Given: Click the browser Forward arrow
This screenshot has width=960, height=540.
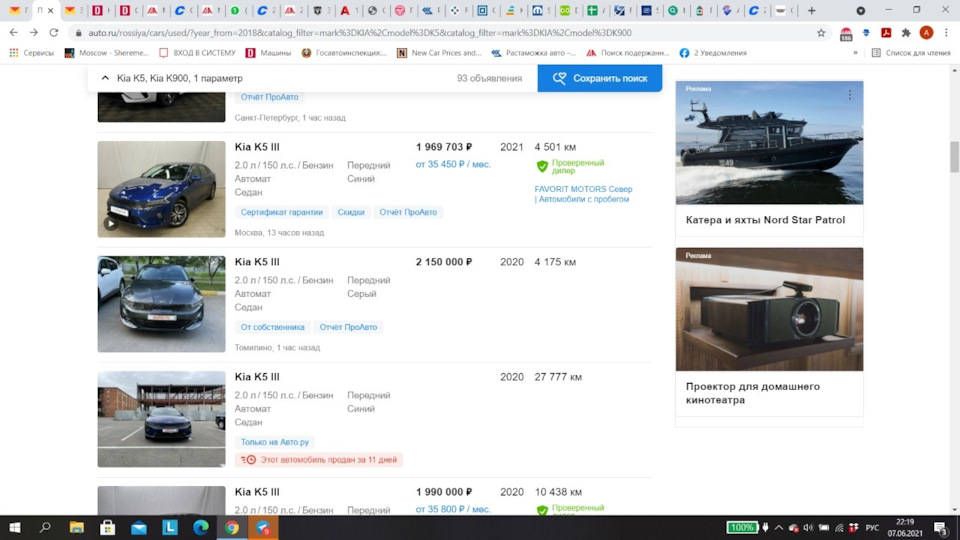Looking at the screenshot, I should coord(34,32).
